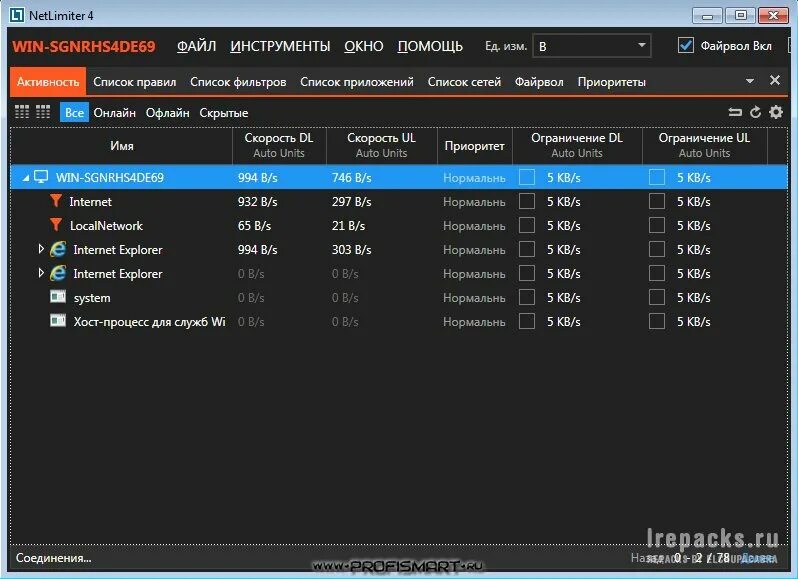Viewport: 798px width, 579px height.
Task: Enable UL limit for system row
Action: point(657,297)
